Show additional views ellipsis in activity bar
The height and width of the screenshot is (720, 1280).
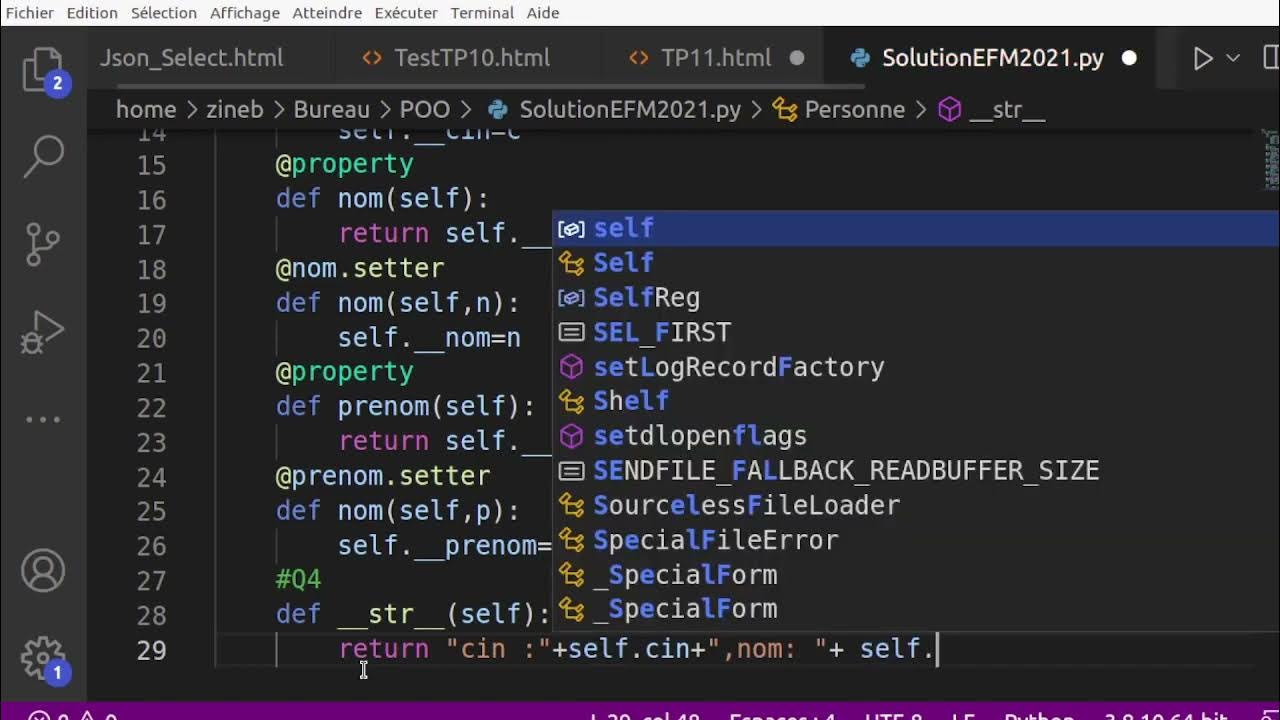pos(43,419)
